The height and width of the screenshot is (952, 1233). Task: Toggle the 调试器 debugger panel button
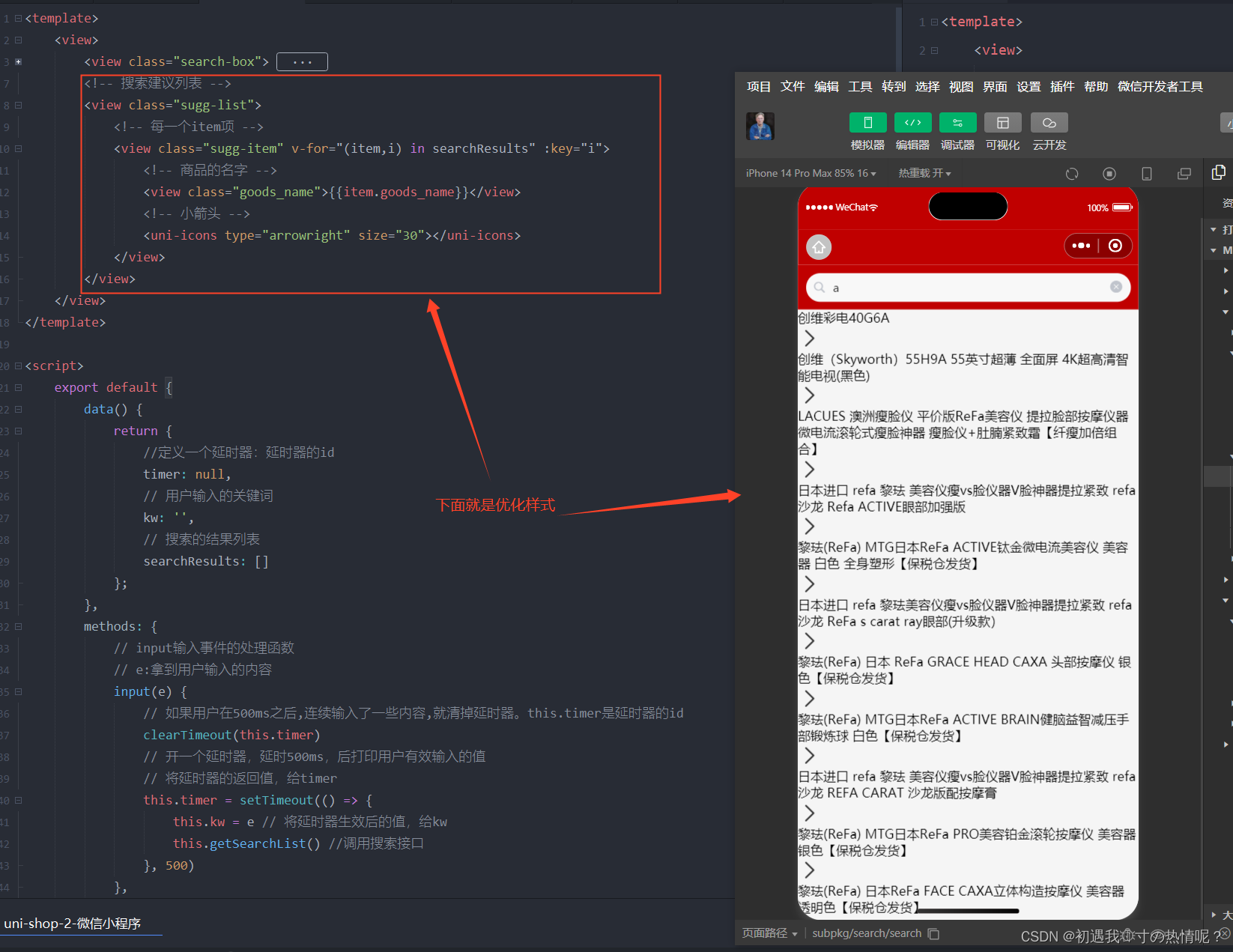click(x=957, y=123)
